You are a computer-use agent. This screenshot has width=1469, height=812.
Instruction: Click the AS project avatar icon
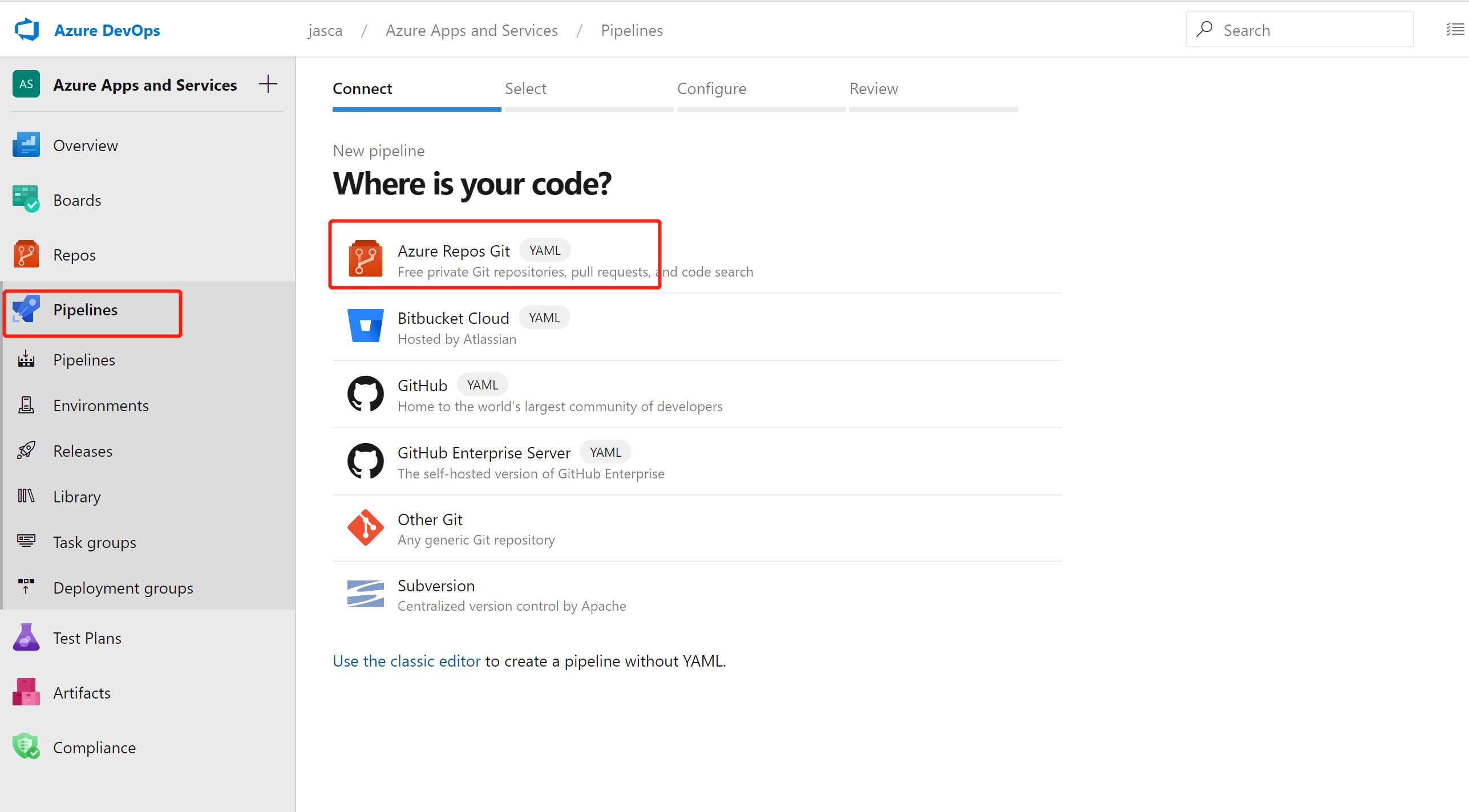(26, 84)
